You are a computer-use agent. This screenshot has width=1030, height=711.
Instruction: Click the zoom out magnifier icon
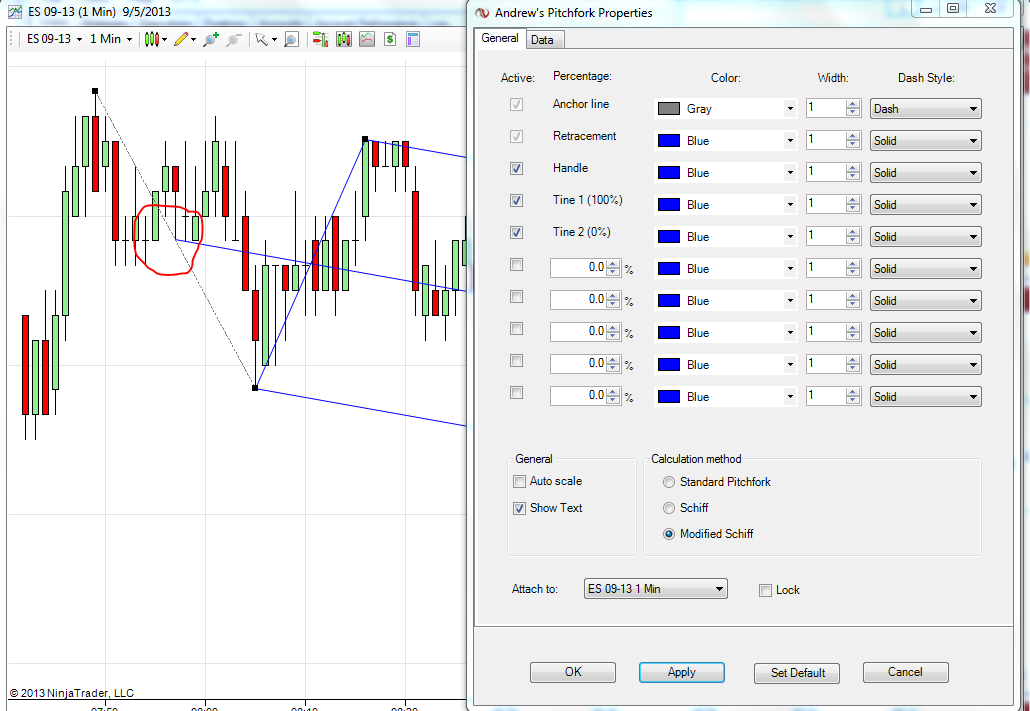coord(234,39)
